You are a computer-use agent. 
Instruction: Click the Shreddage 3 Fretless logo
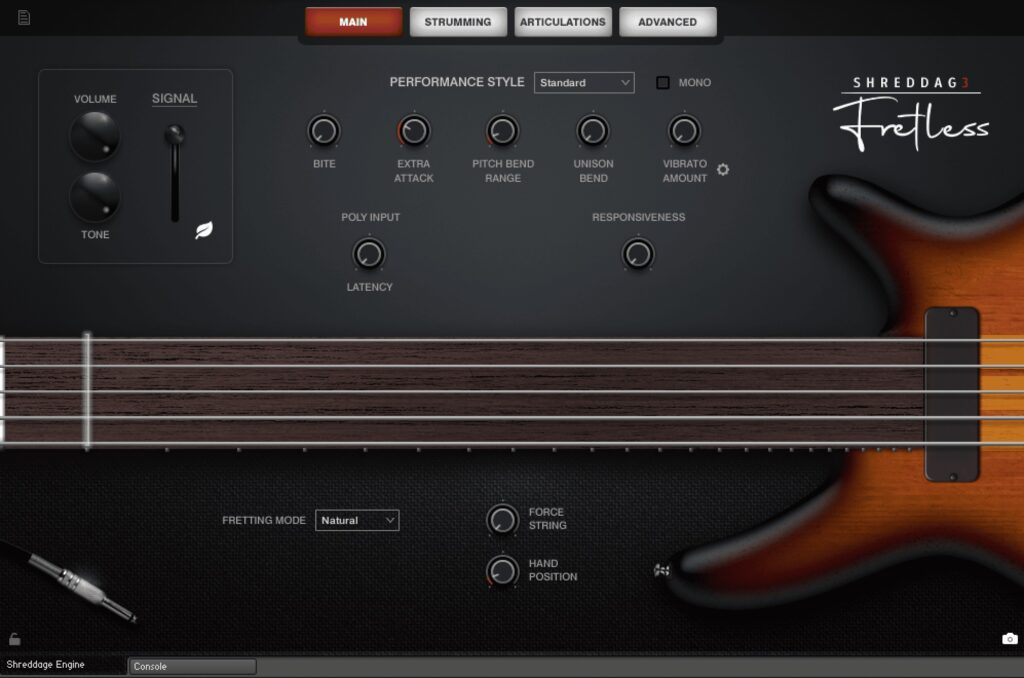[911, 116]
